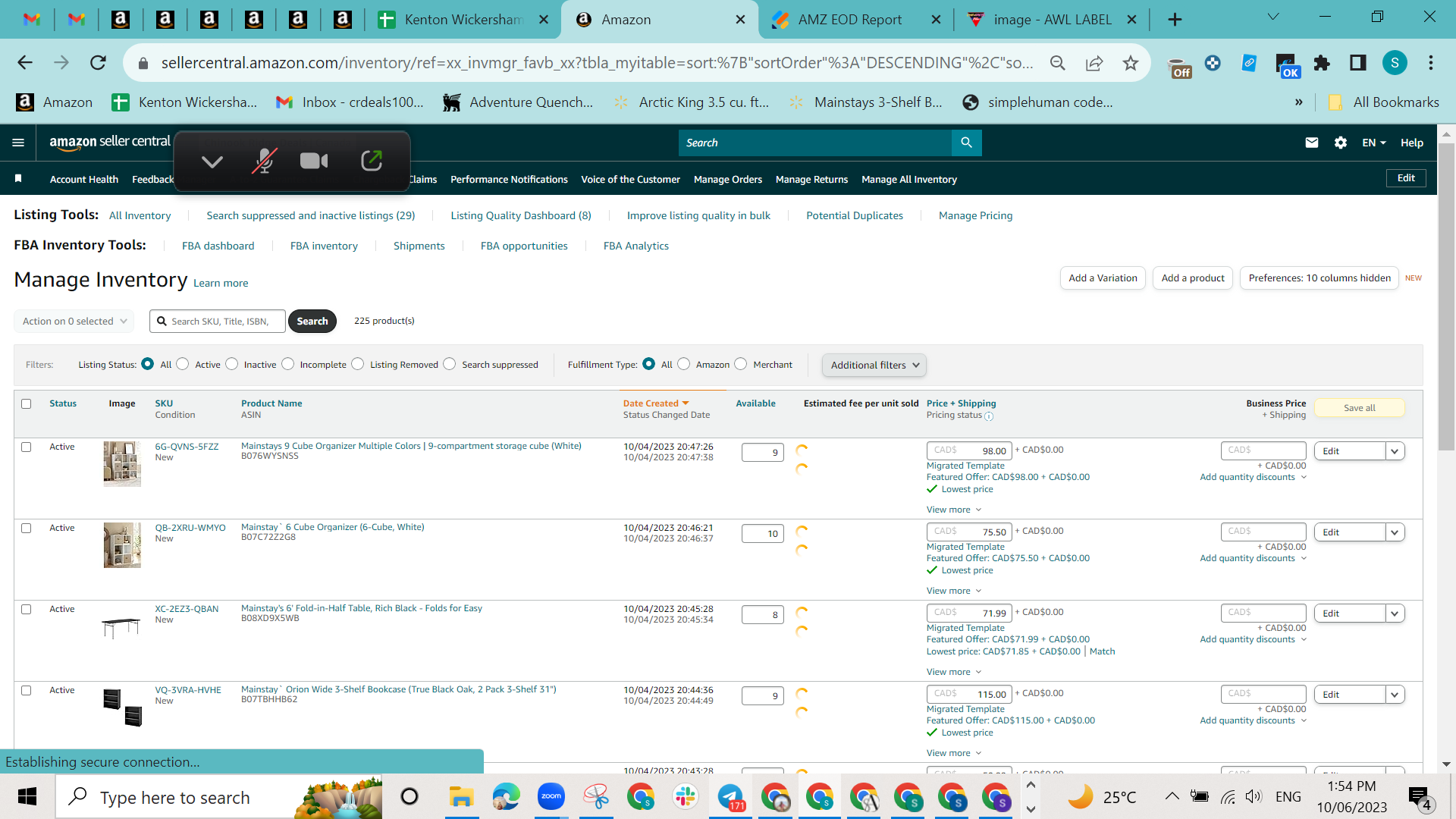Show more bookmarks with the double chevron
Screen dimensions: 1456x819
click(x=1299, y=102)
